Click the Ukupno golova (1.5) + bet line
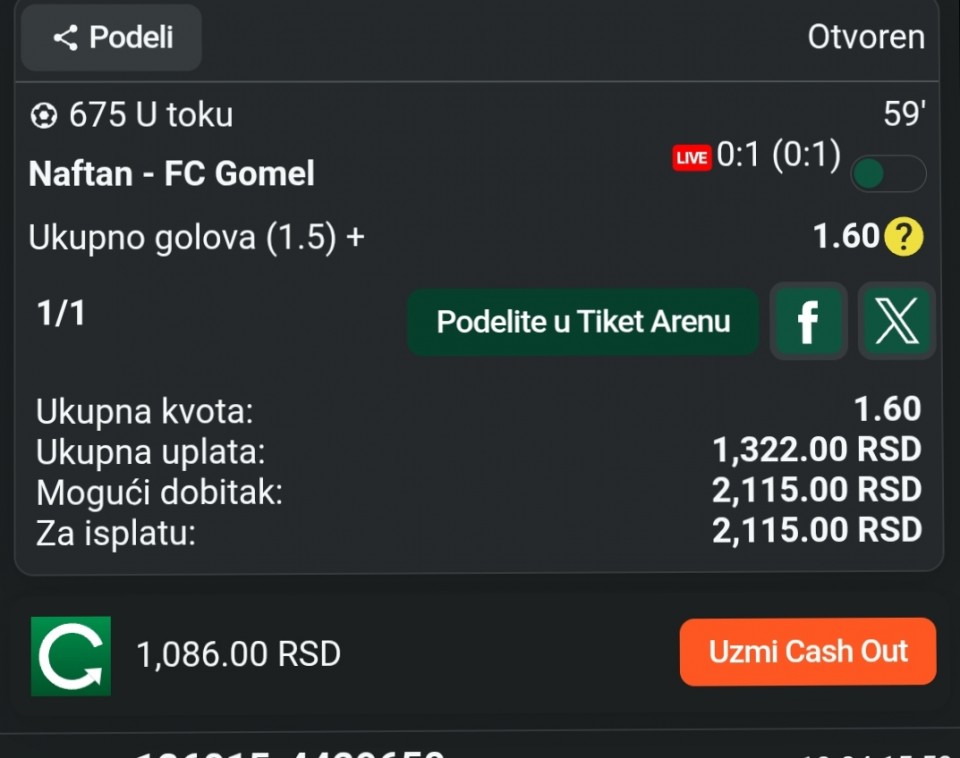The width and height of the screenshot is (960, 758). click(x=197, y=238)
